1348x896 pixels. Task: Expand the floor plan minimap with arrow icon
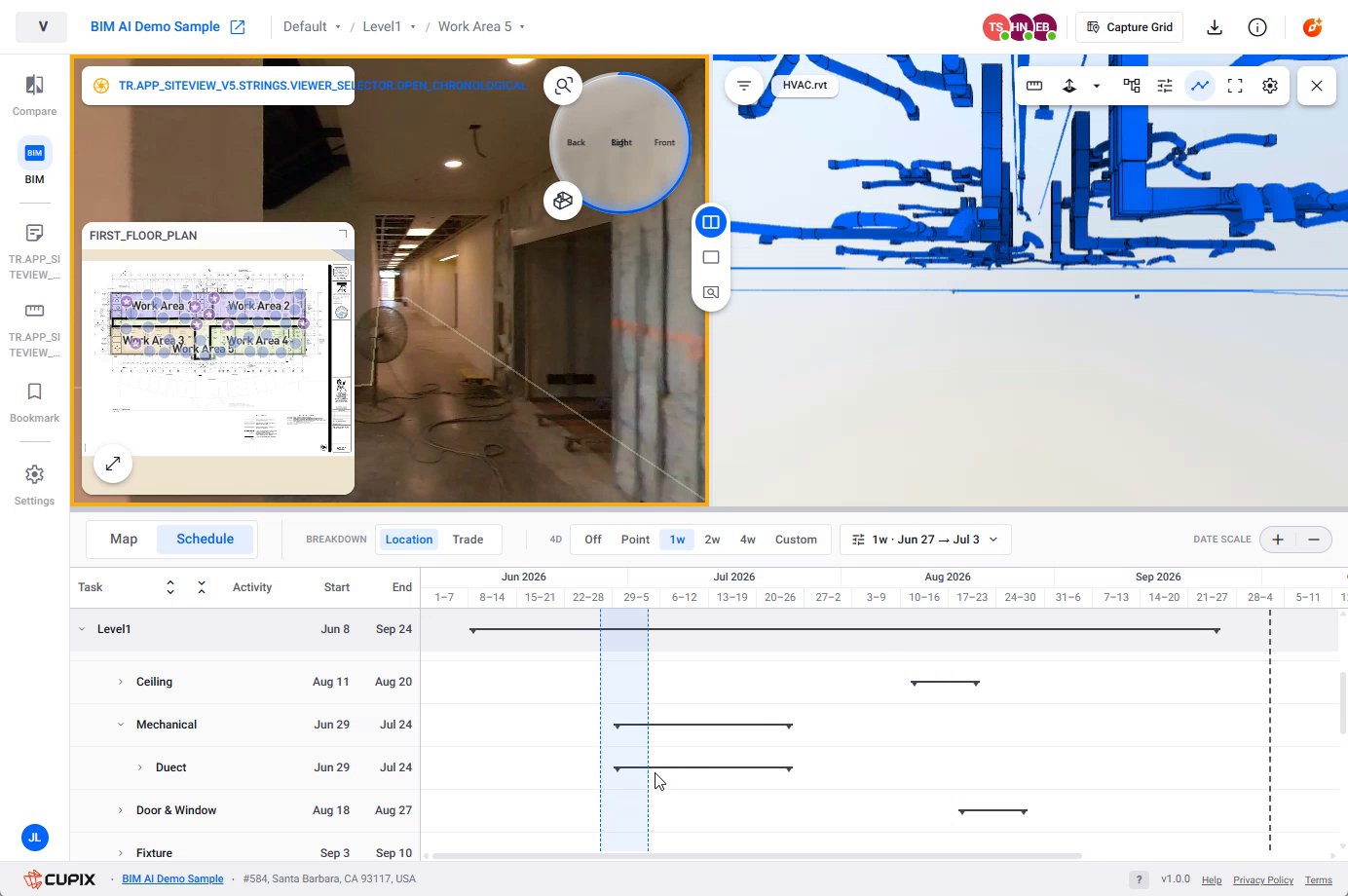point(113,464)
